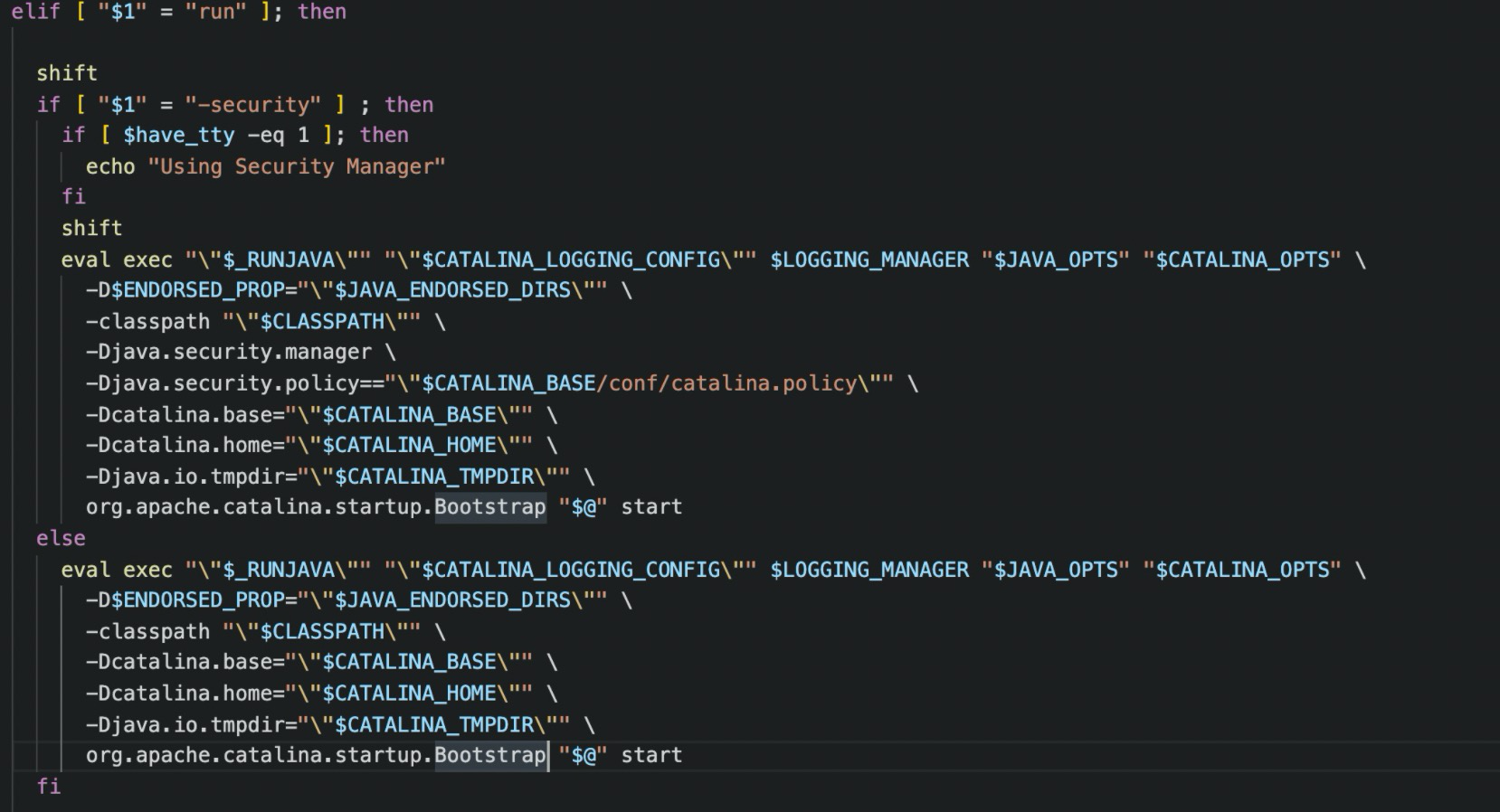Image resolution: width=1500 pixels, height=812 pixels.
Task: Click the Bootstrap word above the else line
Action: click(x=490, y=507)
